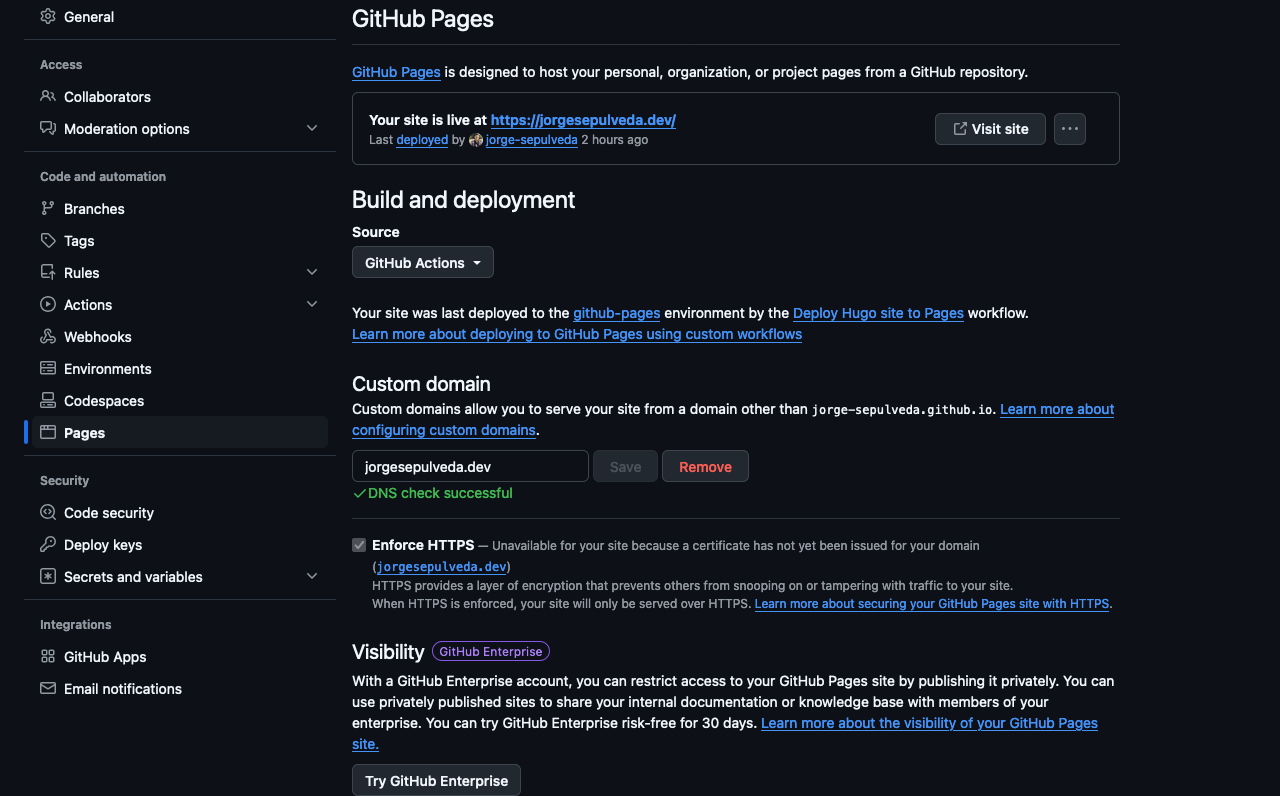1280x796 pixels.
Task: Open https://jorgesepulveda.dev/ live site link
Action: pos(583,120)
